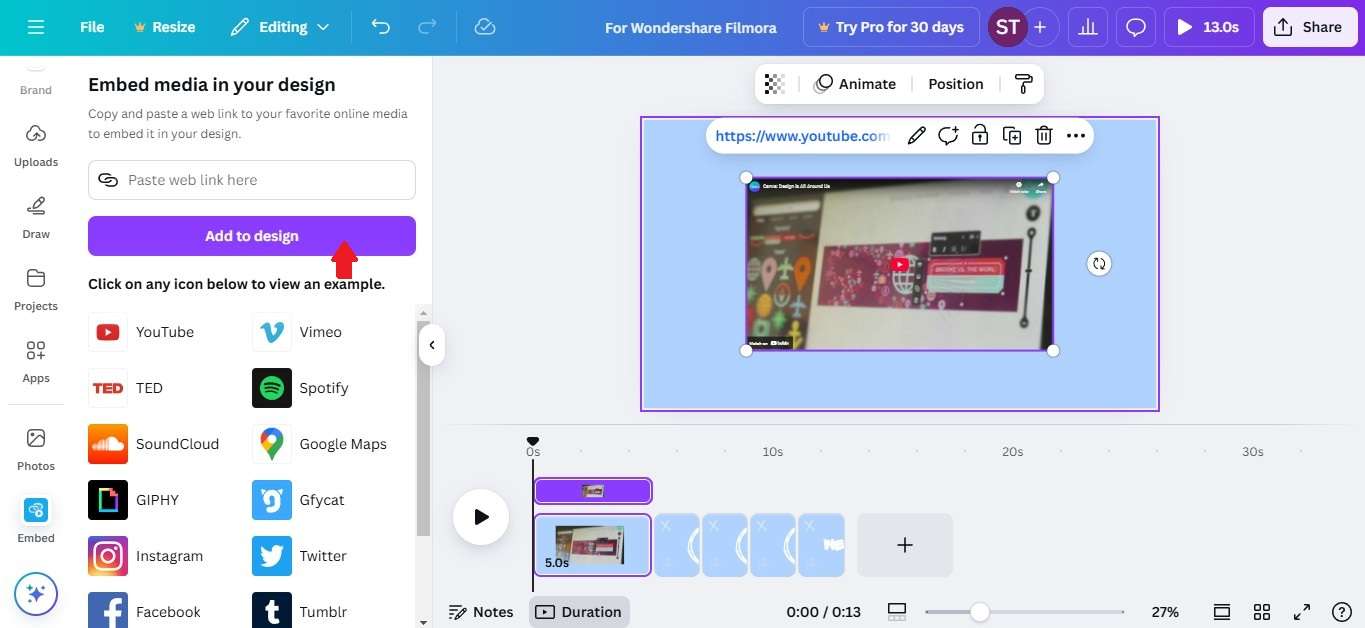The width and height of the screenshot is (1365, 628).
Task: Click the rotate handle beside the canvas
Action: [1099, 264]
